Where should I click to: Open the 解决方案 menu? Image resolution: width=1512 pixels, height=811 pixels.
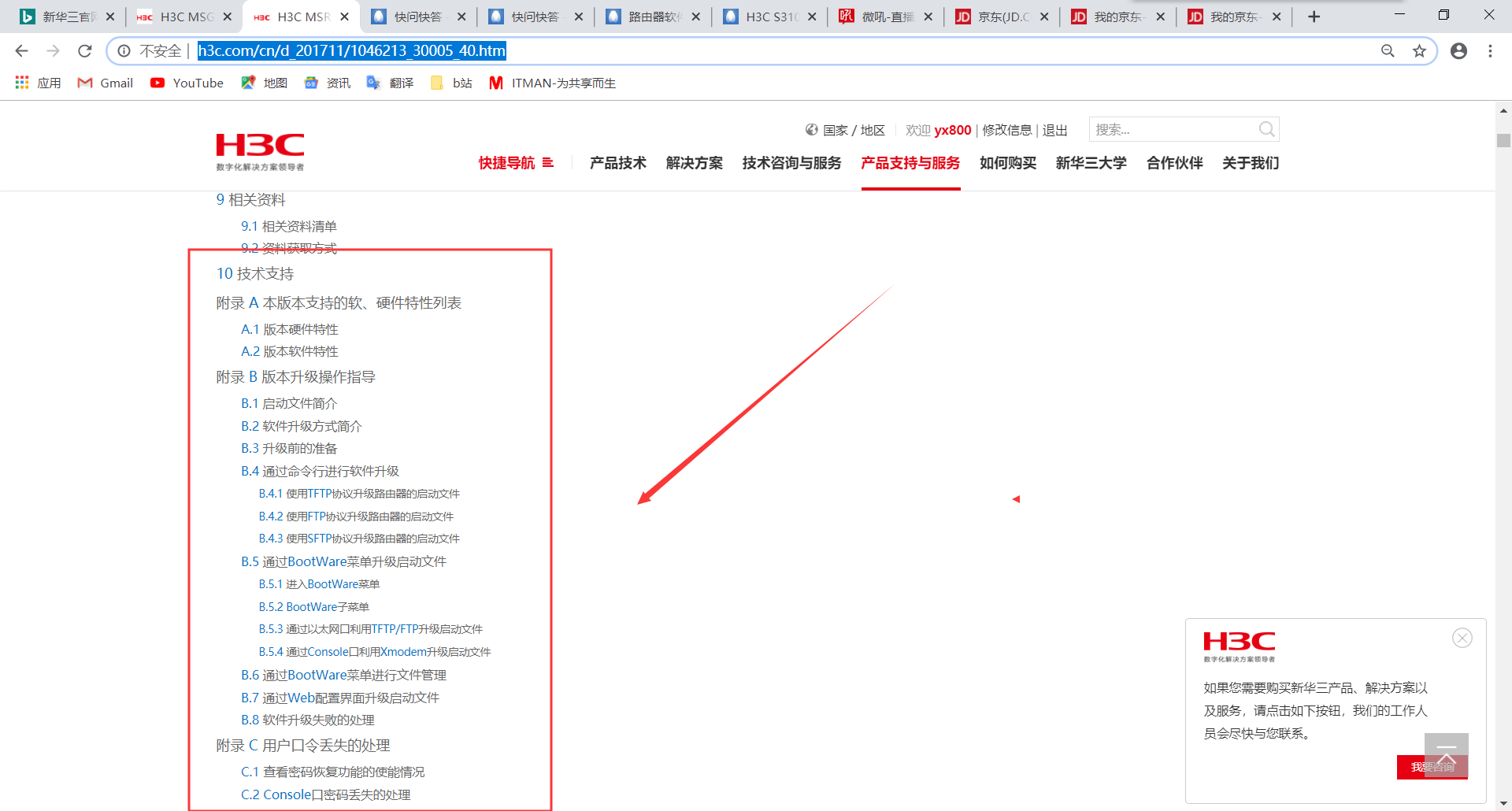pyautogui.click(x=695, y=163)
